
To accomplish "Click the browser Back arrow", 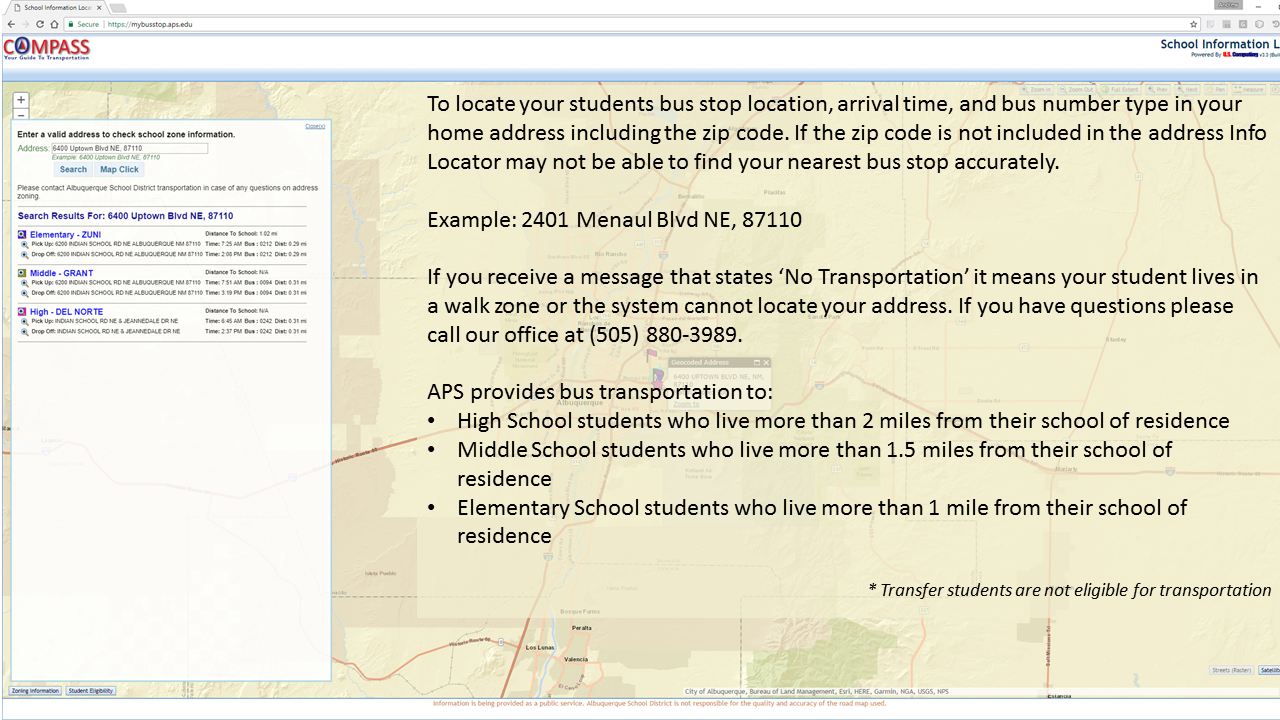I will (11, 24).
